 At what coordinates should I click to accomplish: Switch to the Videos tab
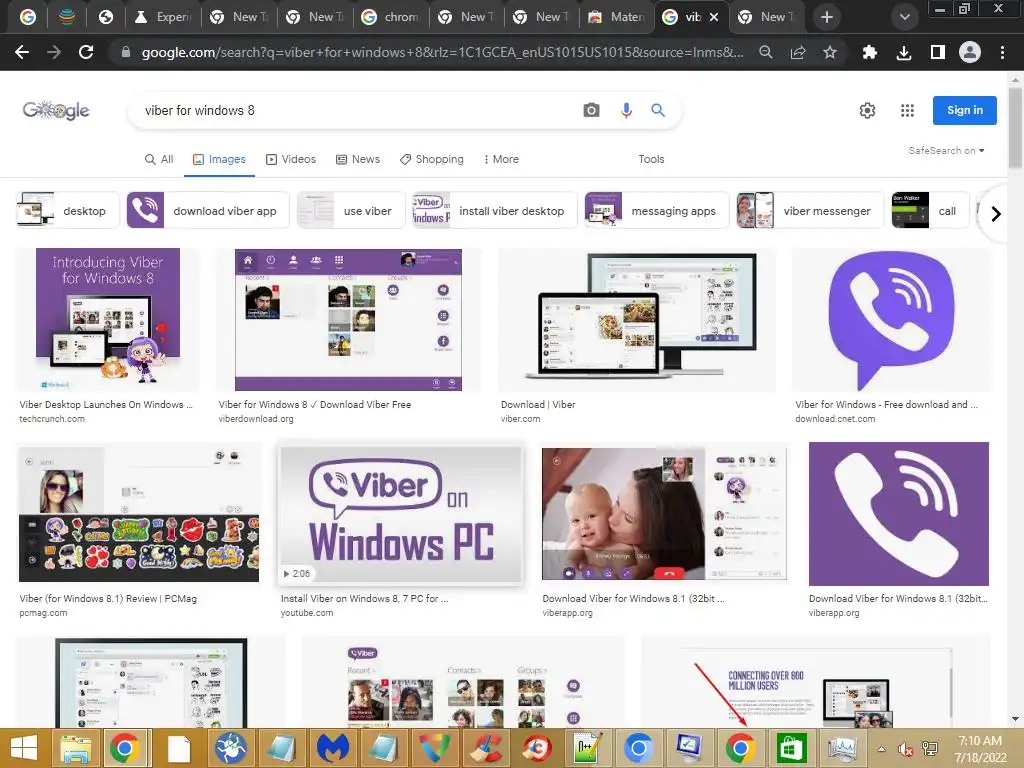(x=291, y=159)
